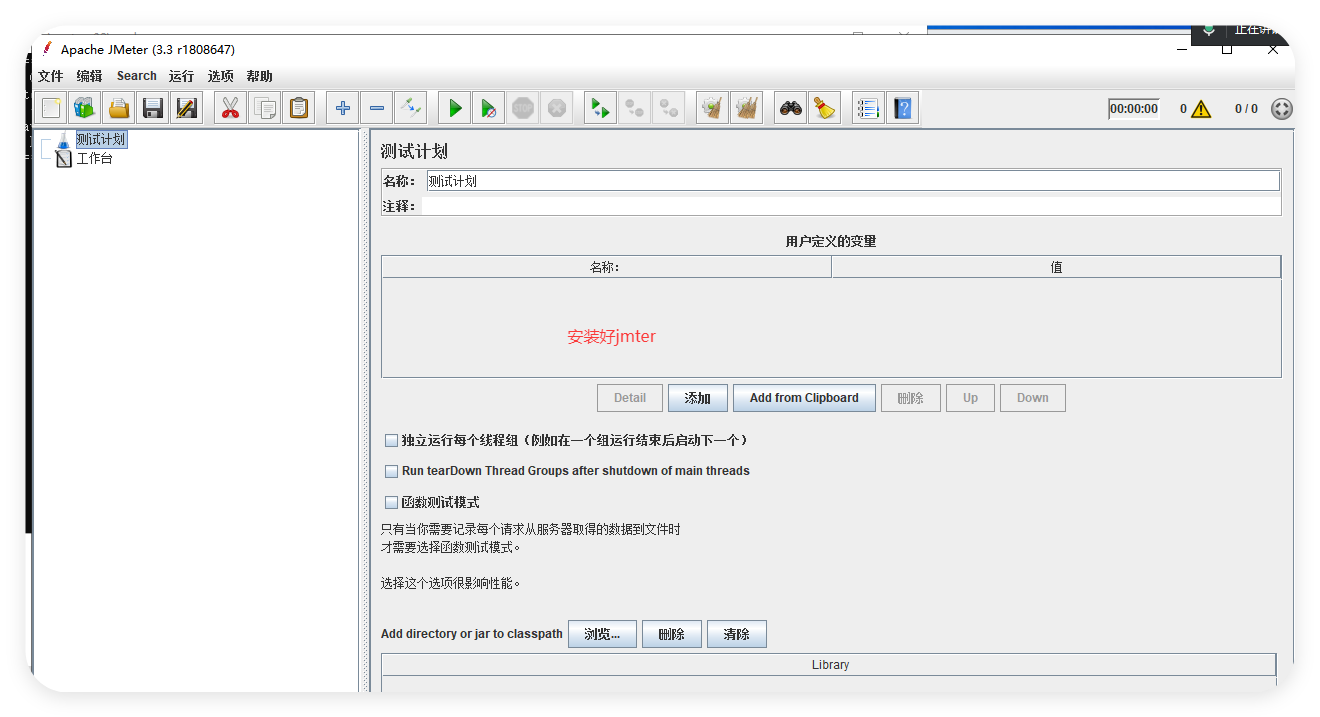Screen dimensions: 1320x717
Task: Click the 注释 comment field
Action: (851, 206)
